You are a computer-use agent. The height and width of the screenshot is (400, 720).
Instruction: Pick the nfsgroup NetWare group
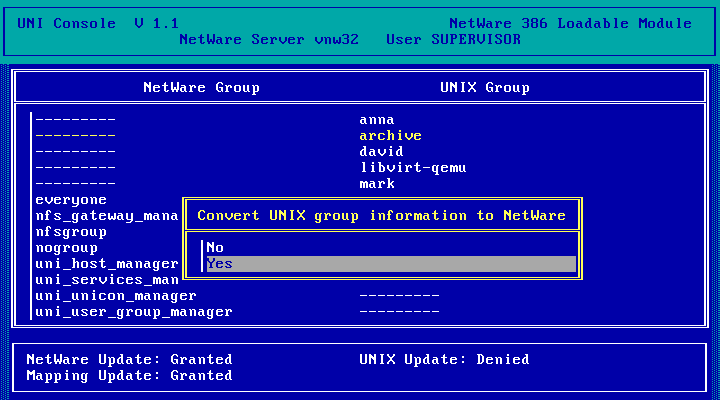(x=71, y=232)
